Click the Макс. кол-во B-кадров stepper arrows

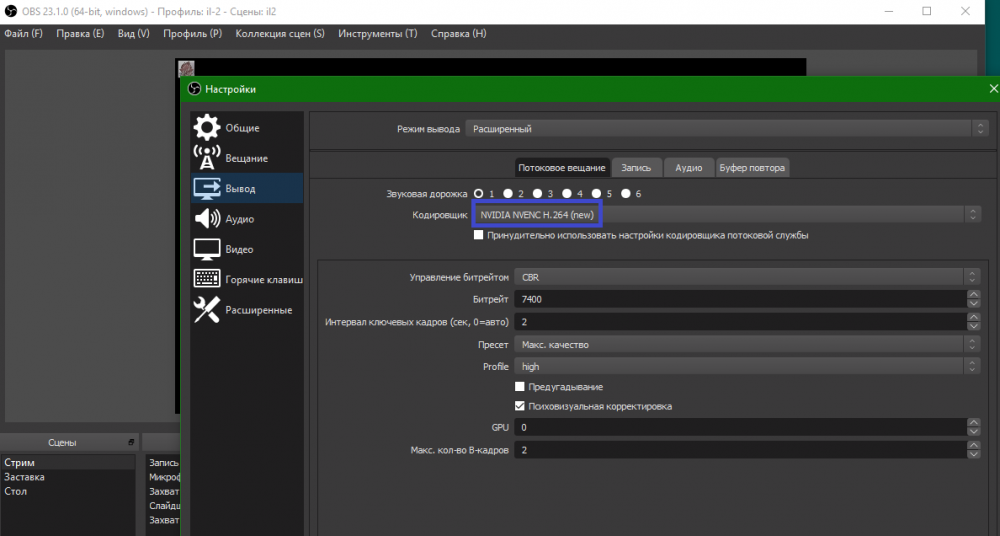tap(974, 451)
